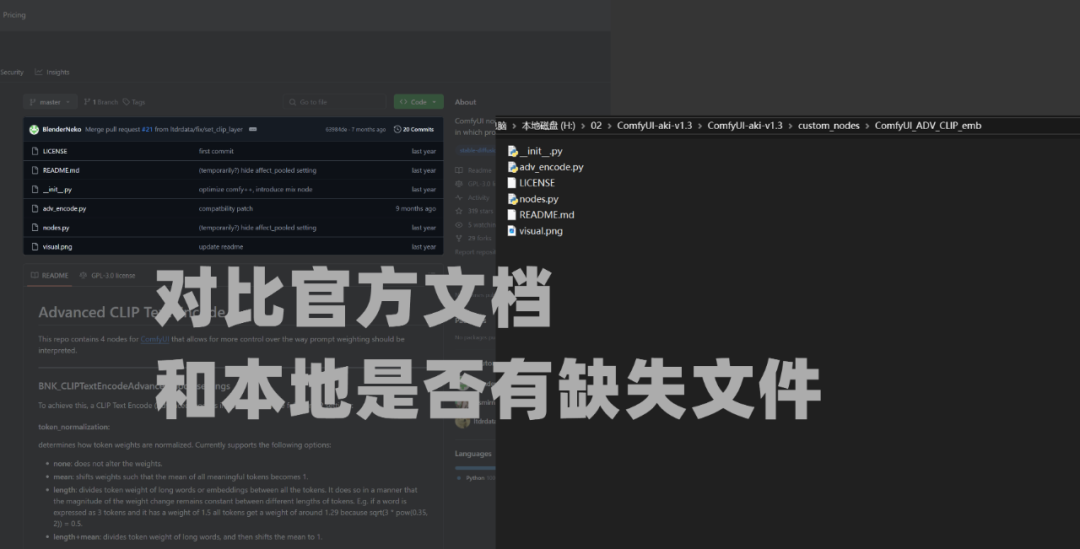This screenshot has height=549, width=1080.
Task: Select LICENSE file icon in the Explorer window
Action: click(x=512, y=183)
